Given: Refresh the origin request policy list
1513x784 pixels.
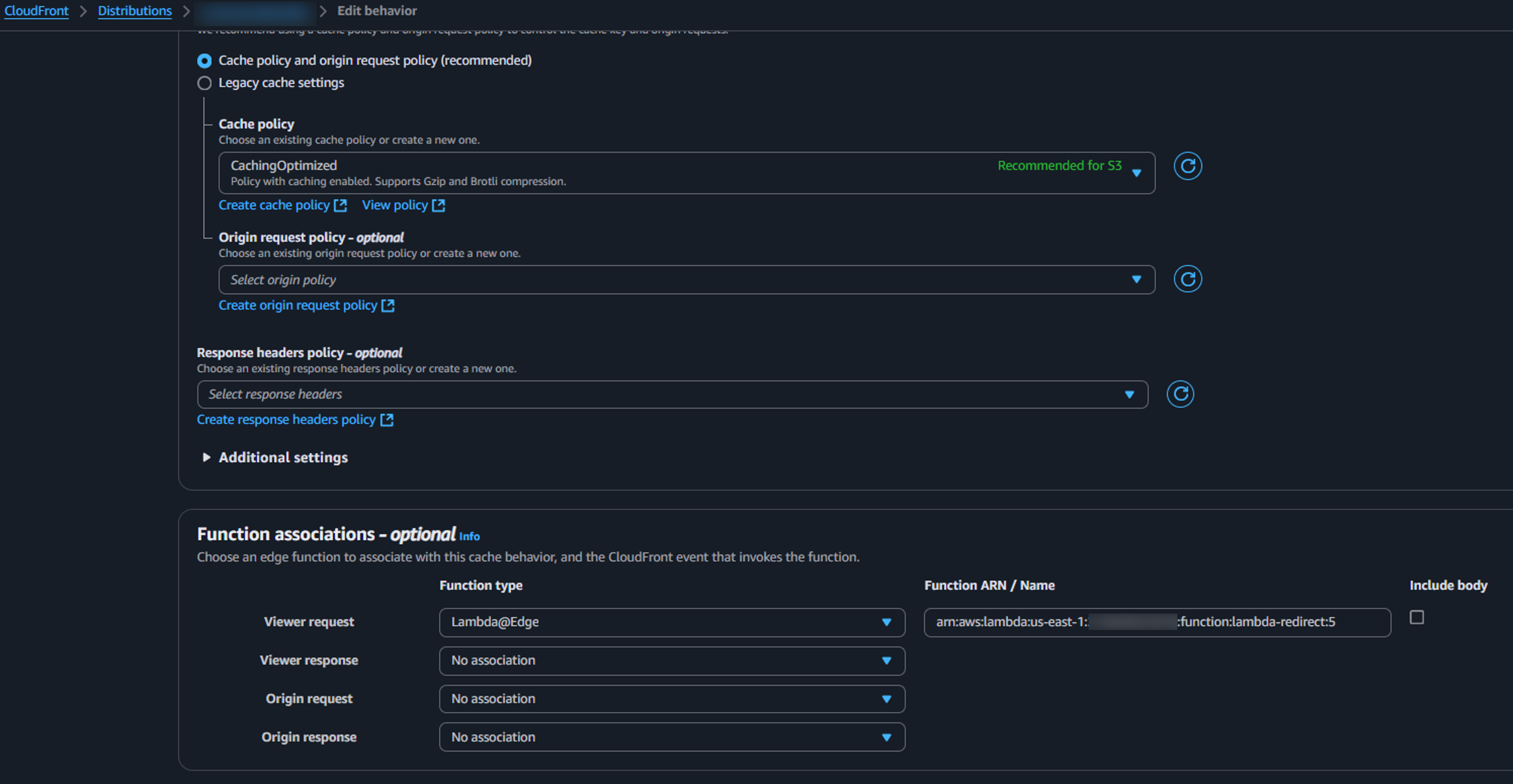Looking at the screenshot, I should point(1187,279).
